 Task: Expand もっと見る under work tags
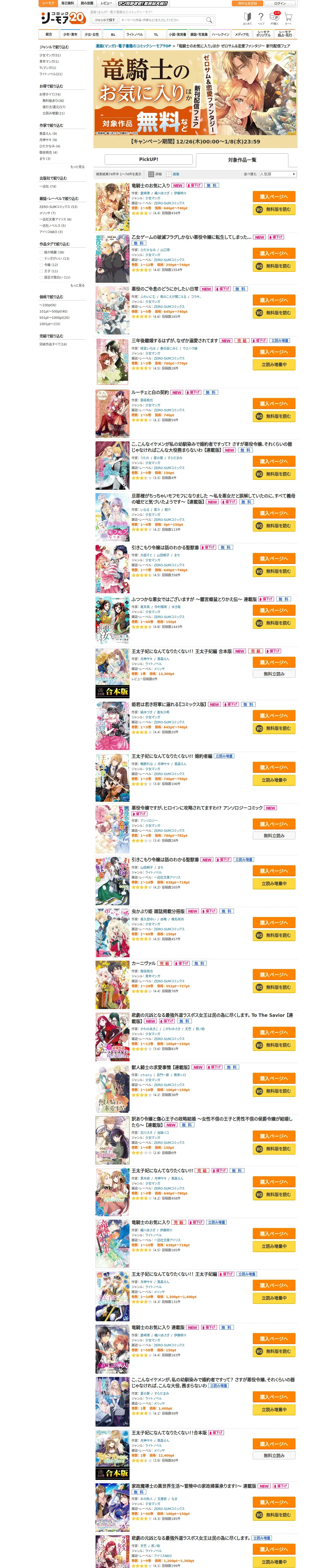77,285
